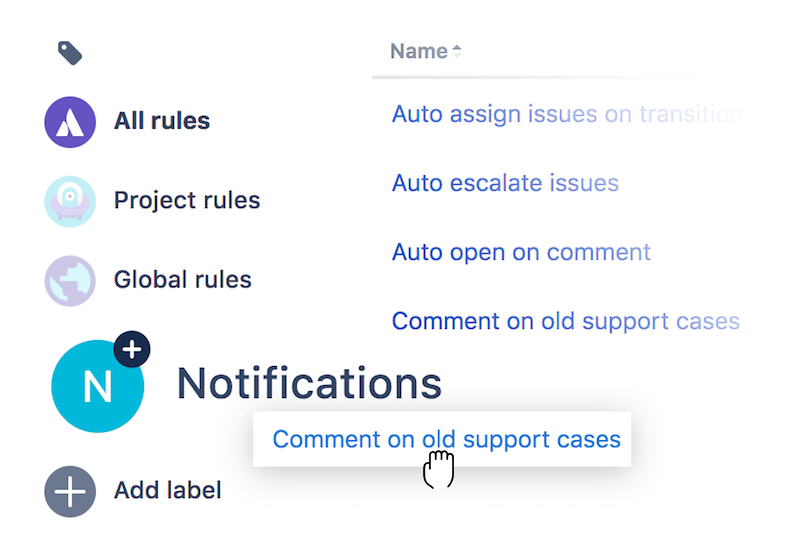794x557 pixels.
Task: Open the Auto escalate issues rule
Action: point(505,183)
